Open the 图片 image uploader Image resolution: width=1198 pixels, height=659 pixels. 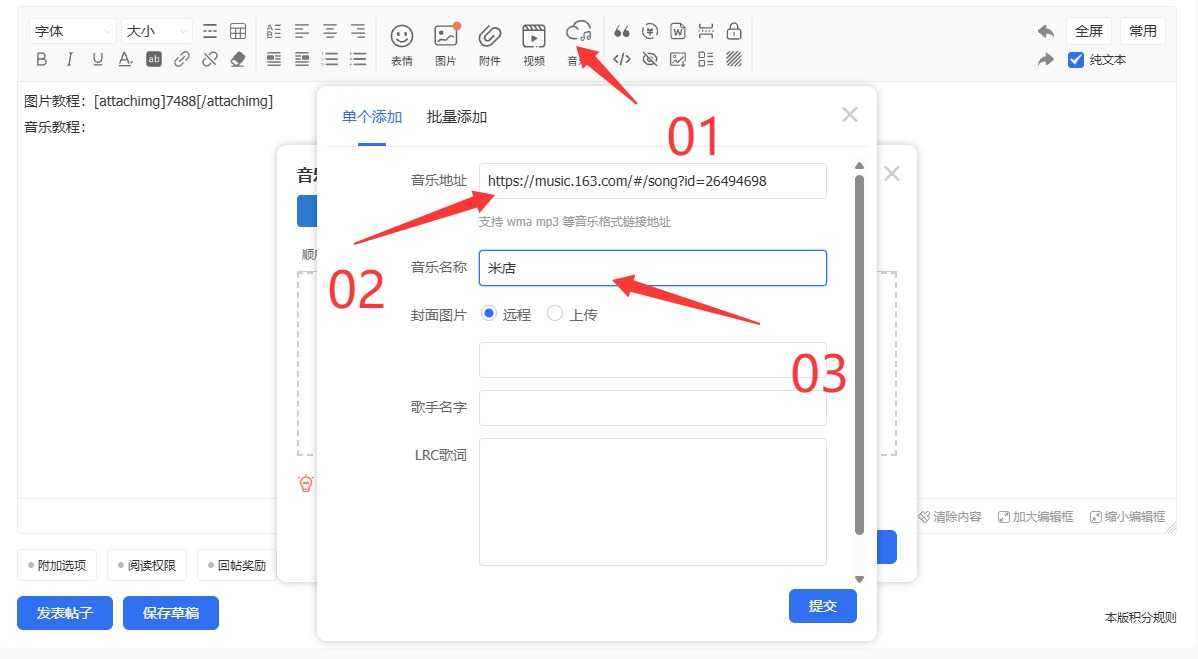pos(445,44)
